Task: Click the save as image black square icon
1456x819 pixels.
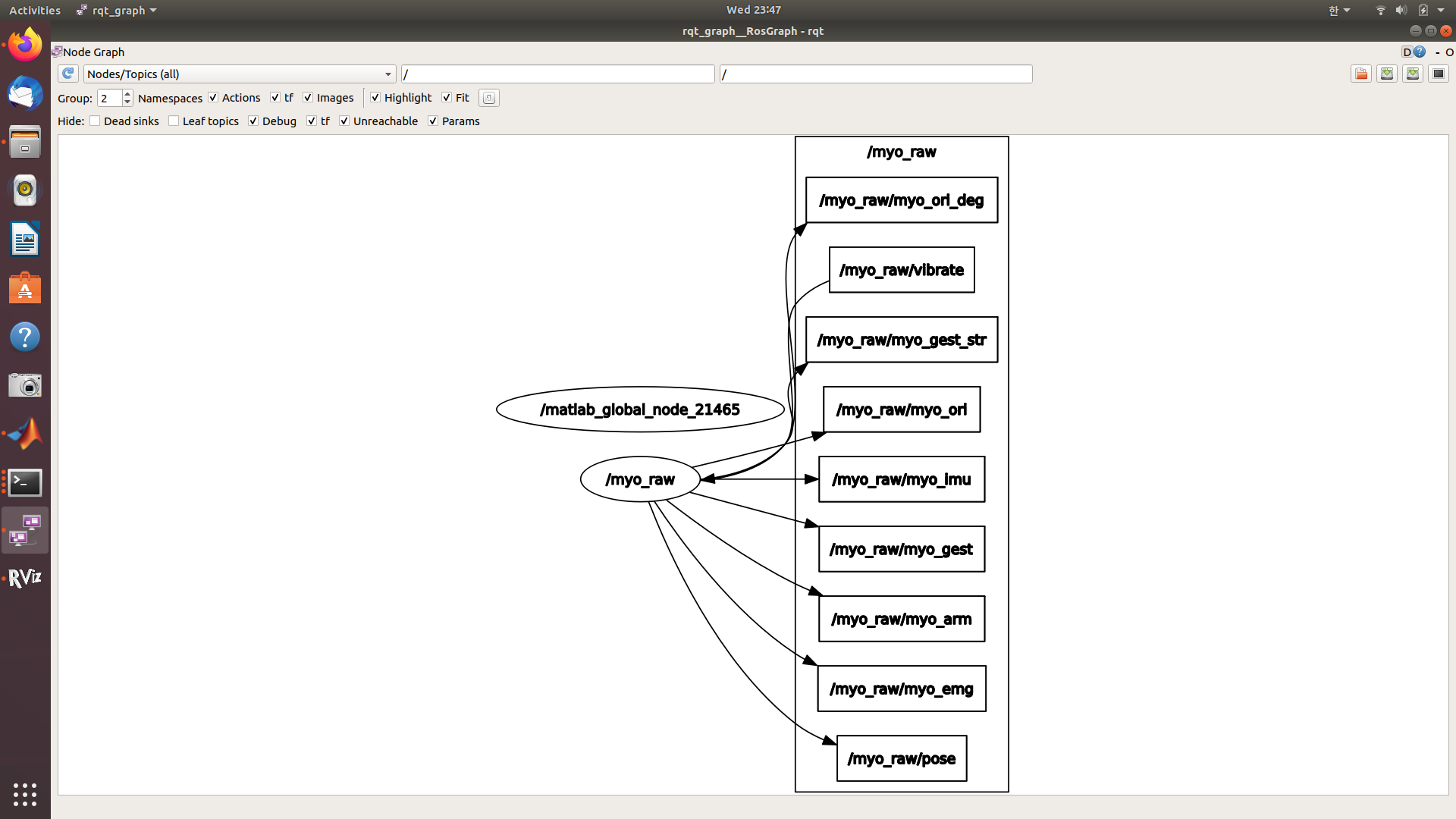Action: point(1438,74)
